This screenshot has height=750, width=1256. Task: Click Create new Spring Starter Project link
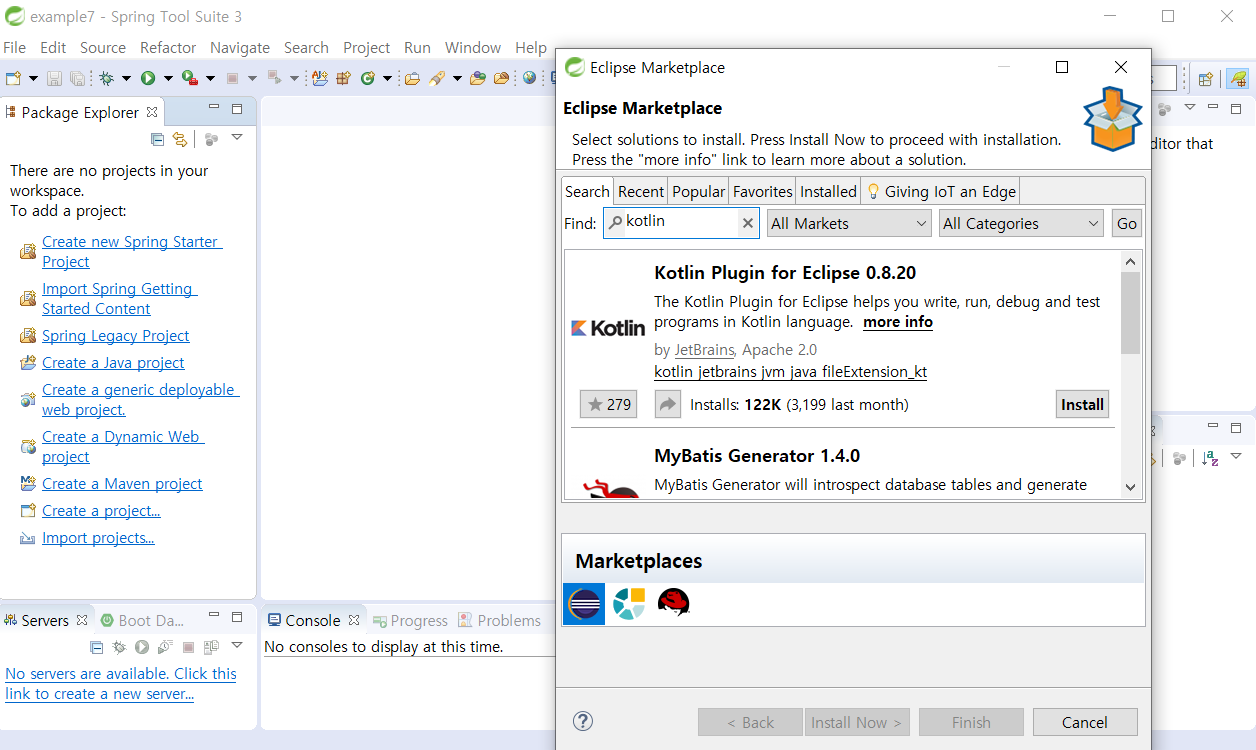132,251
